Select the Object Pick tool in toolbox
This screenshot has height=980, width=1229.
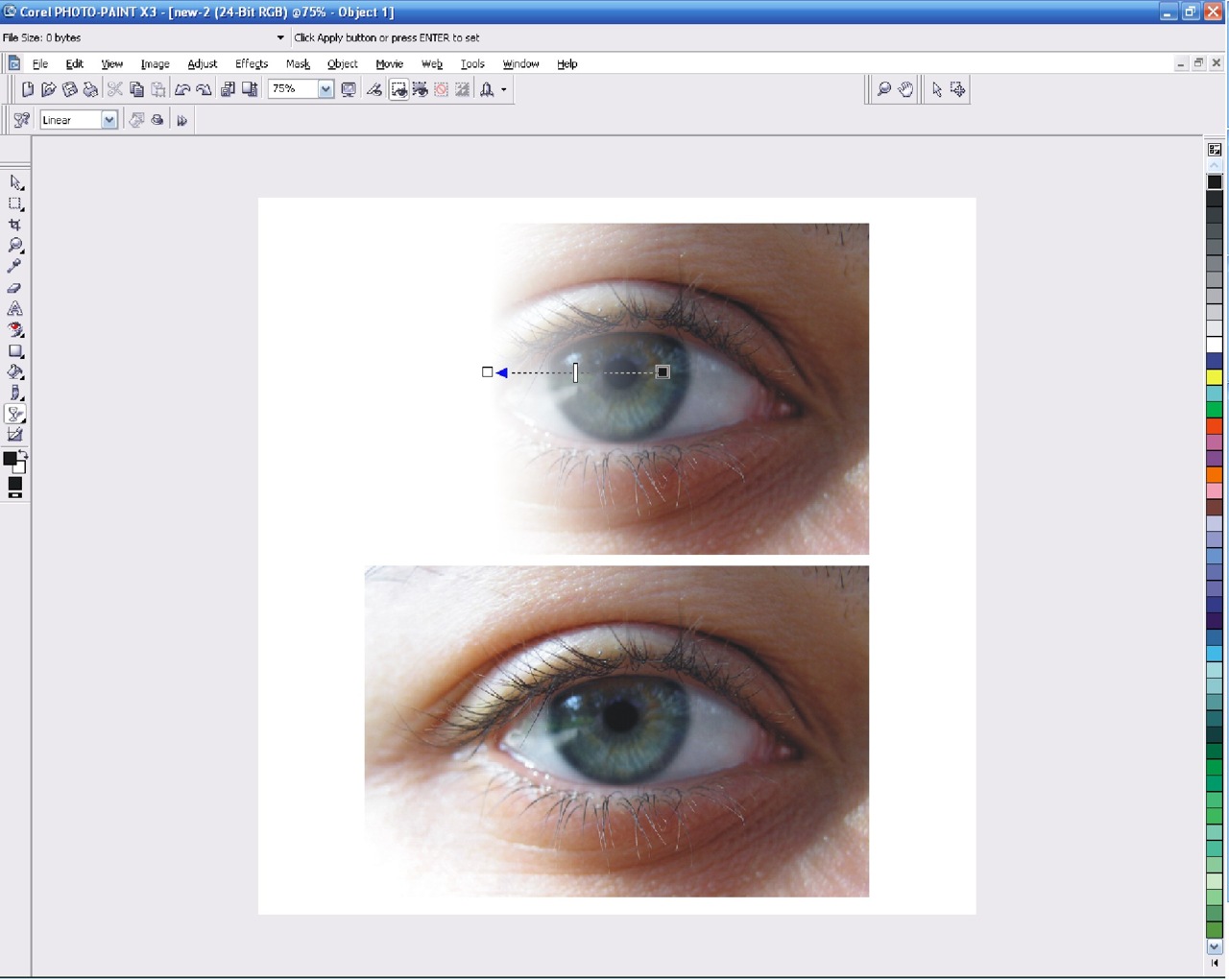[15, 182]
